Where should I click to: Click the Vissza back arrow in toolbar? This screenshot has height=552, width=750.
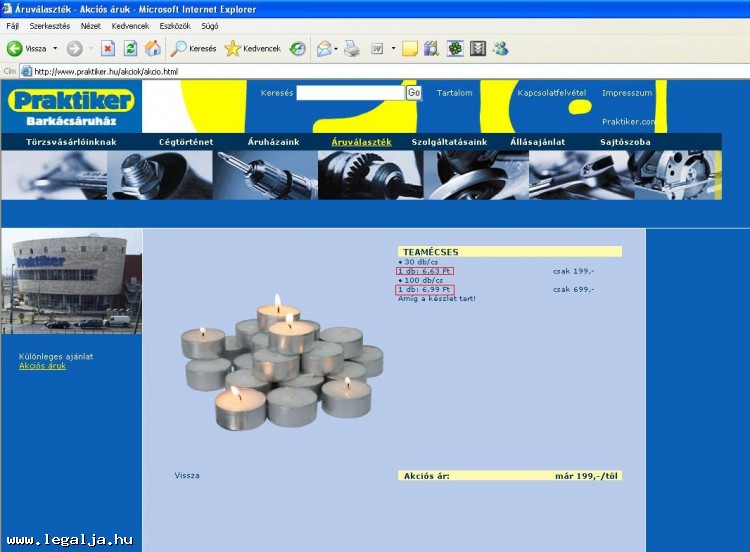15,48
